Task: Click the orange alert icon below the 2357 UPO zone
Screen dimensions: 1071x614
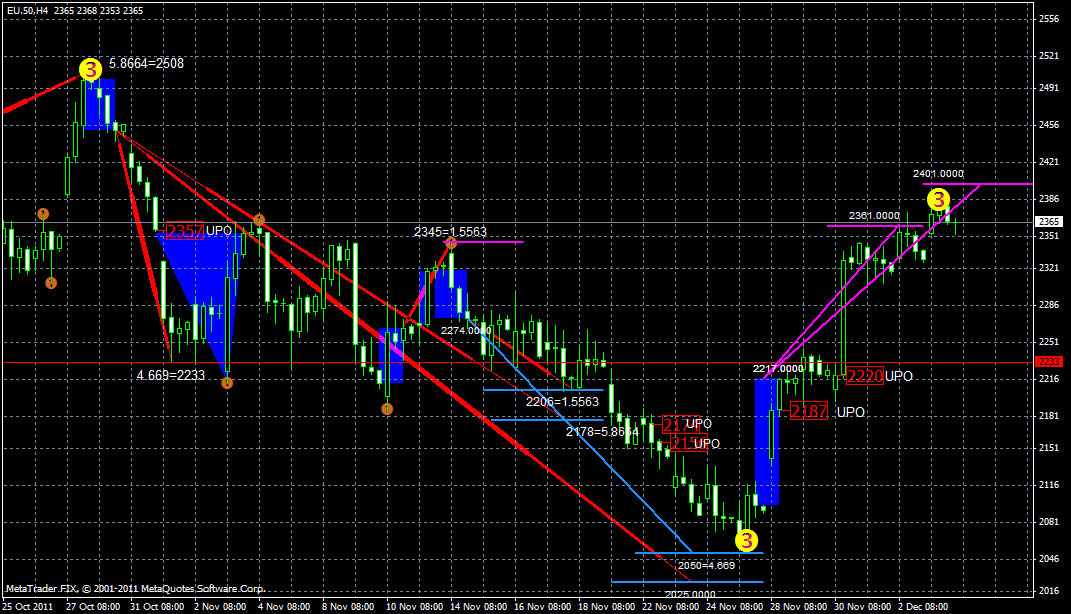Action: pos(227,383)
